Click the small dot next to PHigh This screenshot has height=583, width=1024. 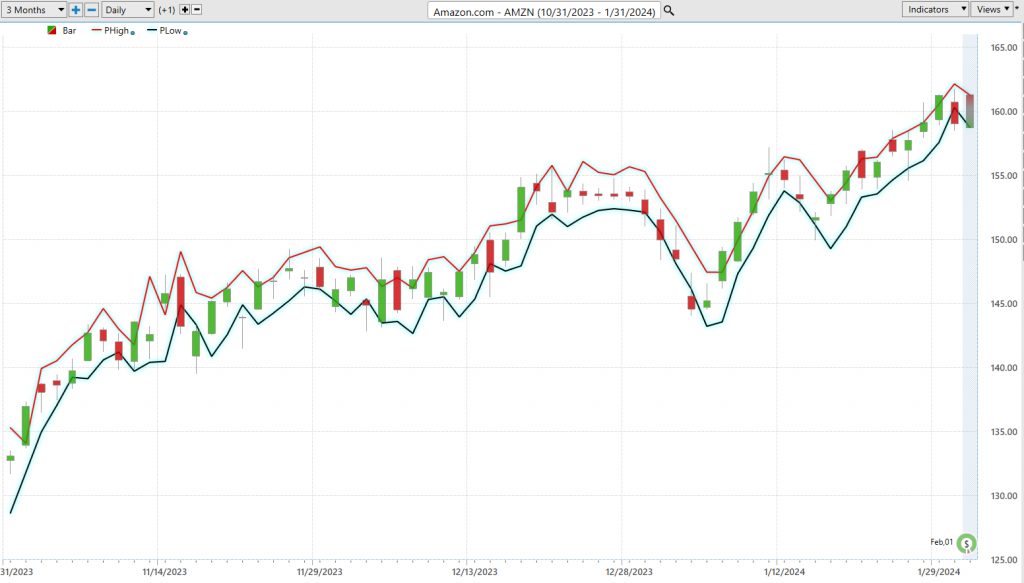pos(133,33)
